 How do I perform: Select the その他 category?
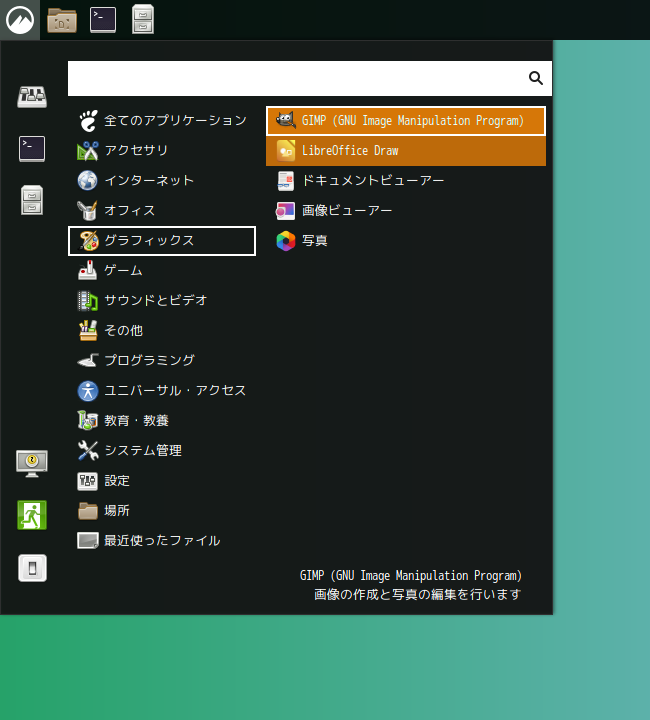[162, 331]
